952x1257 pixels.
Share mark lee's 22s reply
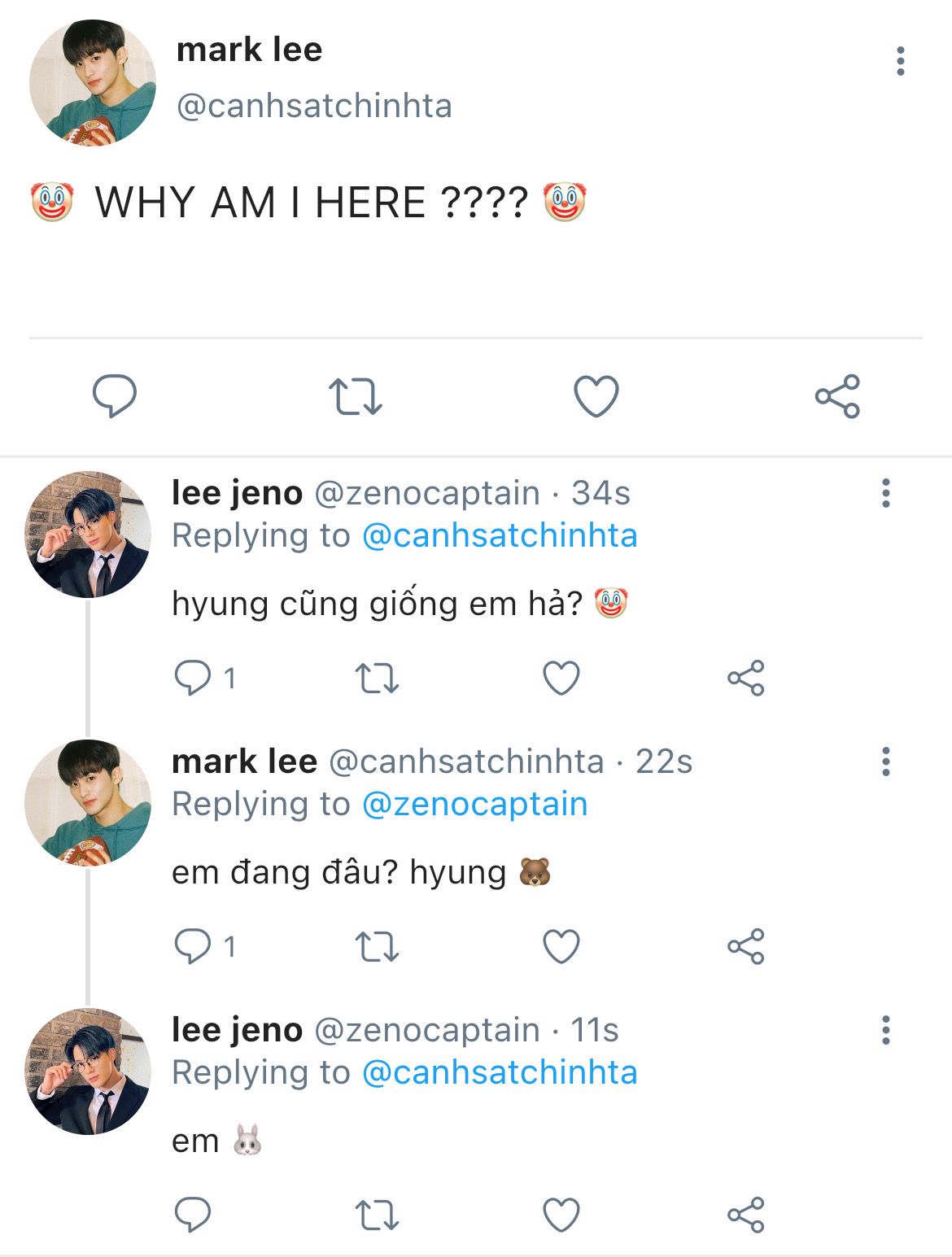tap(746, 946)
